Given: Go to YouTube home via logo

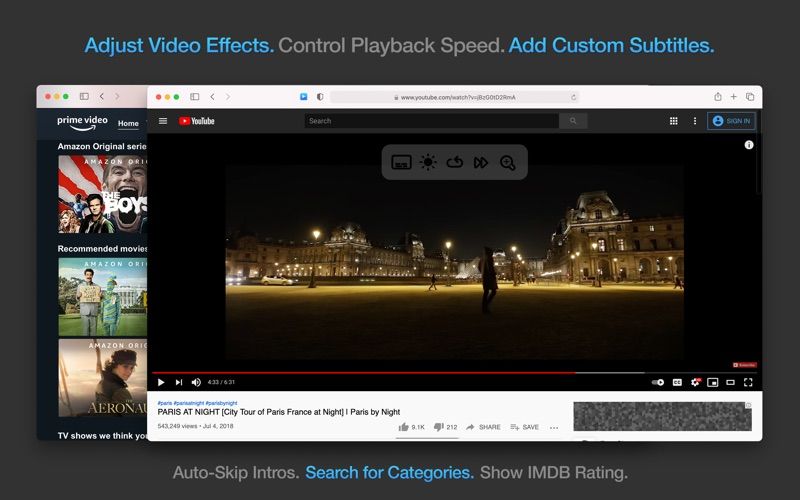Looking at the screenshot, I should click(x=196, y=121).
